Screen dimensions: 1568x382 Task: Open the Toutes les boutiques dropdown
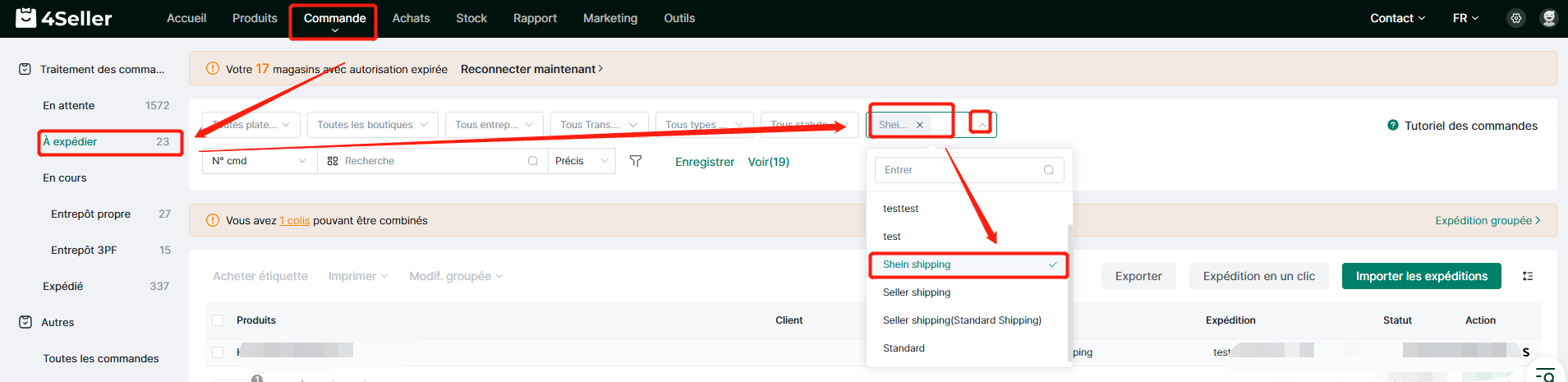tap(373, 125)
